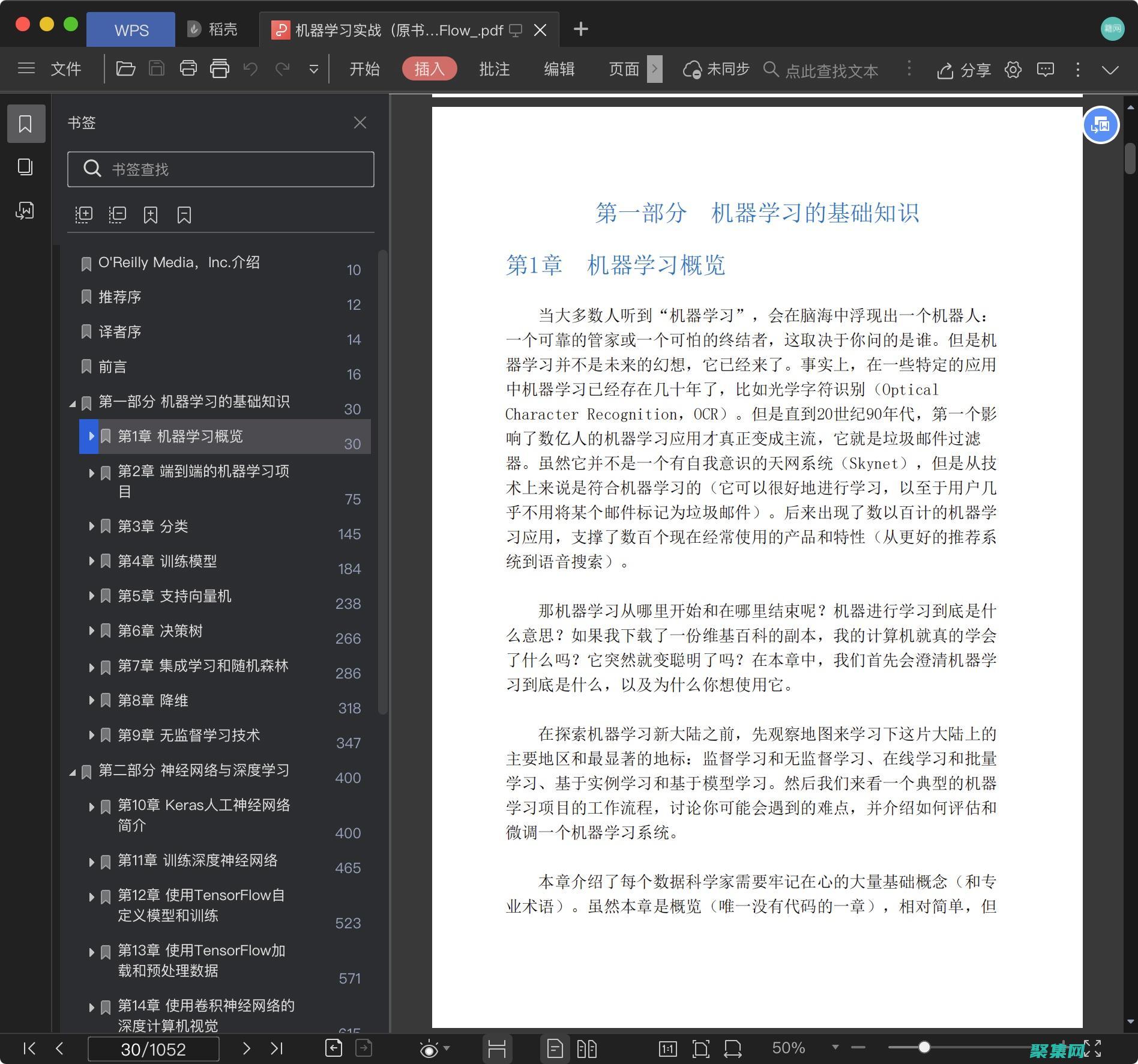Jump to the last page
The height and width of the screenshot is (1064, 1138).
(x=277, y=1048)
